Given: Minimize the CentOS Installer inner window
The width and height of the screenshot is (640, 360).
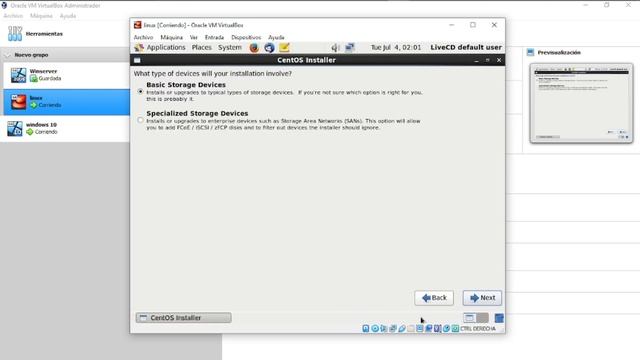Looking at the screenshot, I should coord(476,60).
